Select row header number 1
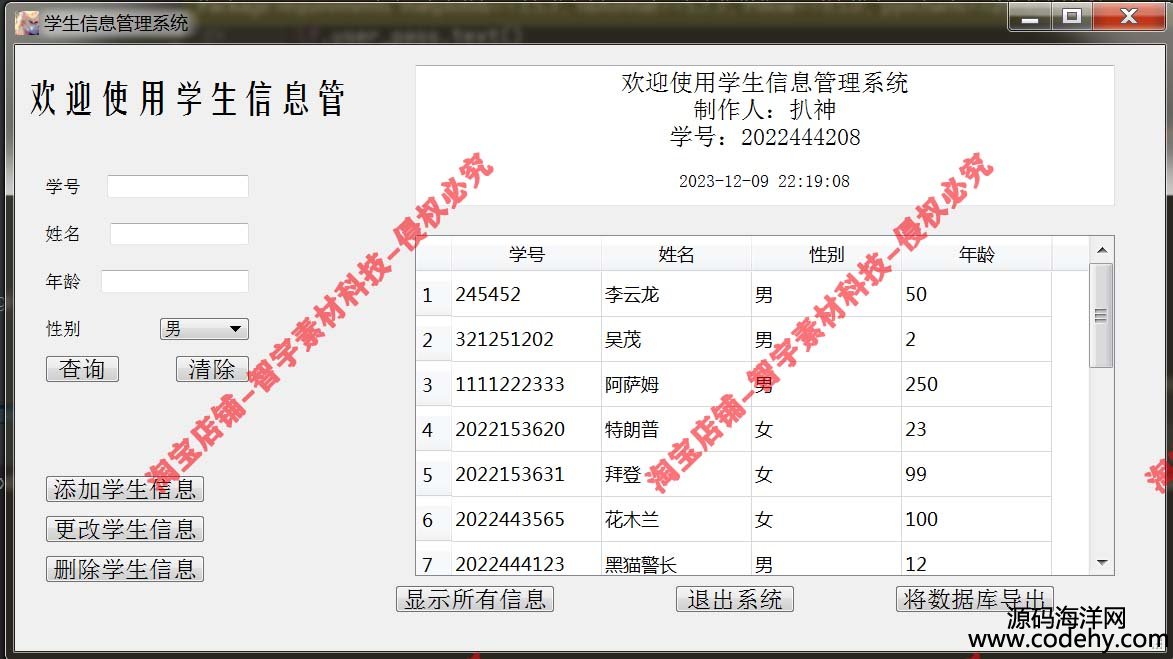The height and width of the screenshot is (659, 1173). [434, 294]
